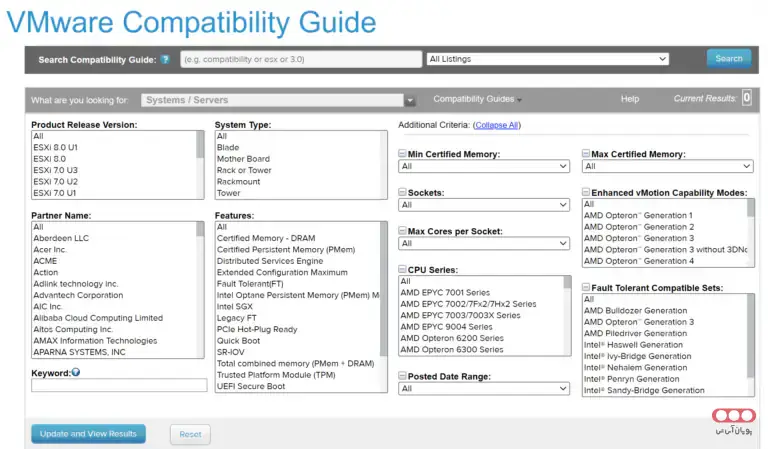Screen dimensions: 768x449
Task: Select Trusted Platform Module (TPM) feature
Action: 276,375
